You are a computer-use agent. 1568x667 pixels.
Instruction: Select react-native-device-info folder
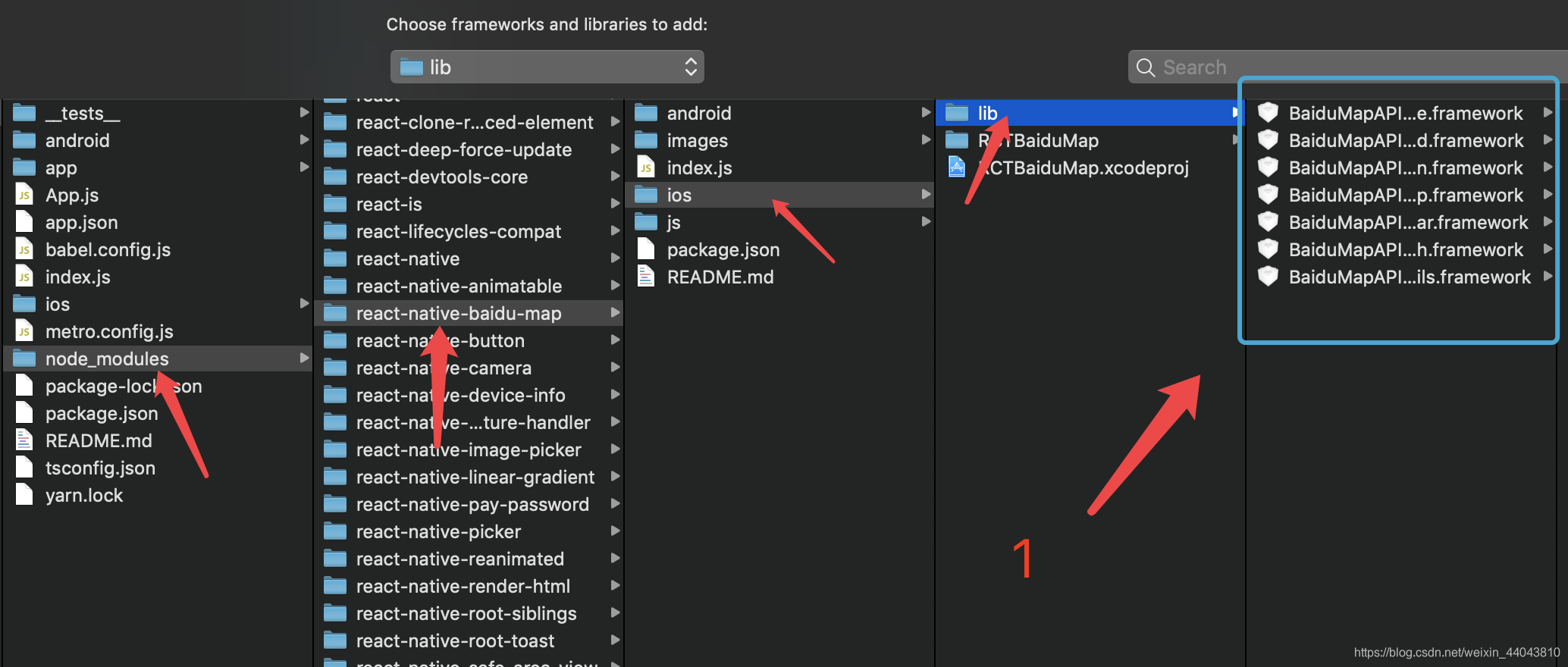(x=469, y=395)
